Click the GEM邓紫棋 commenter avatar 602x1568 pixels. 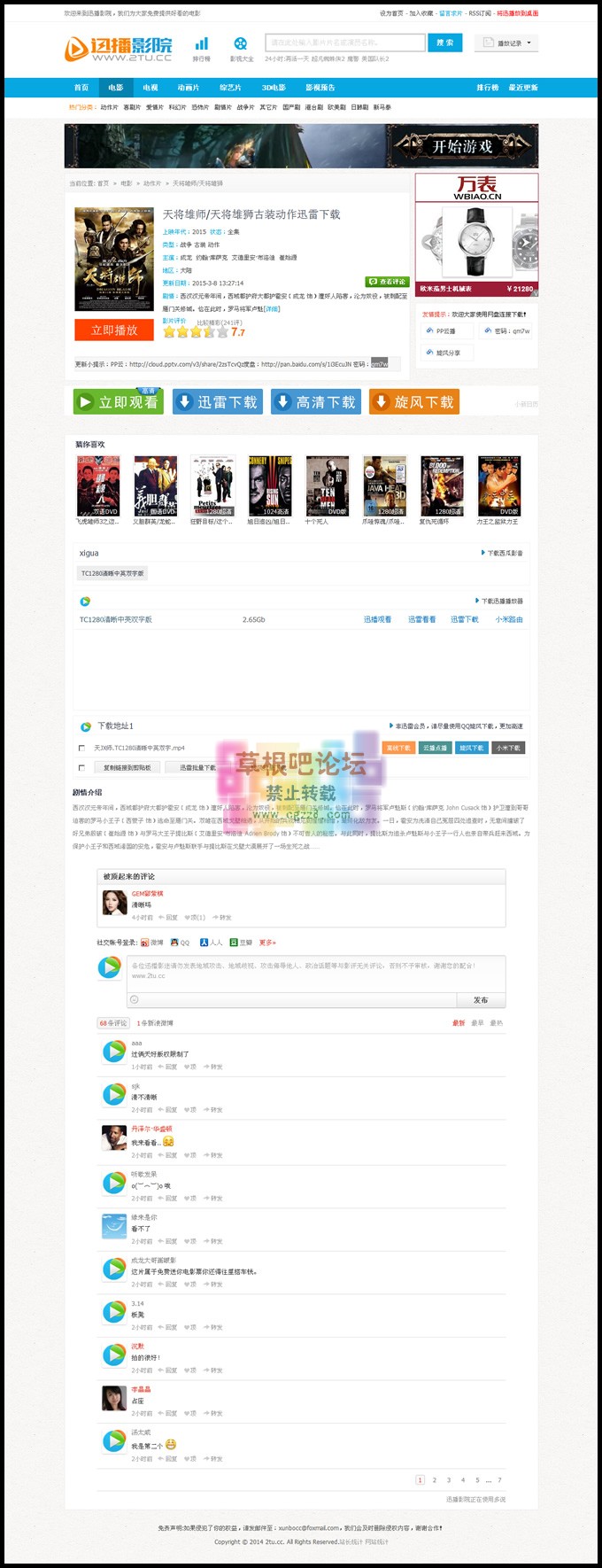114,903
